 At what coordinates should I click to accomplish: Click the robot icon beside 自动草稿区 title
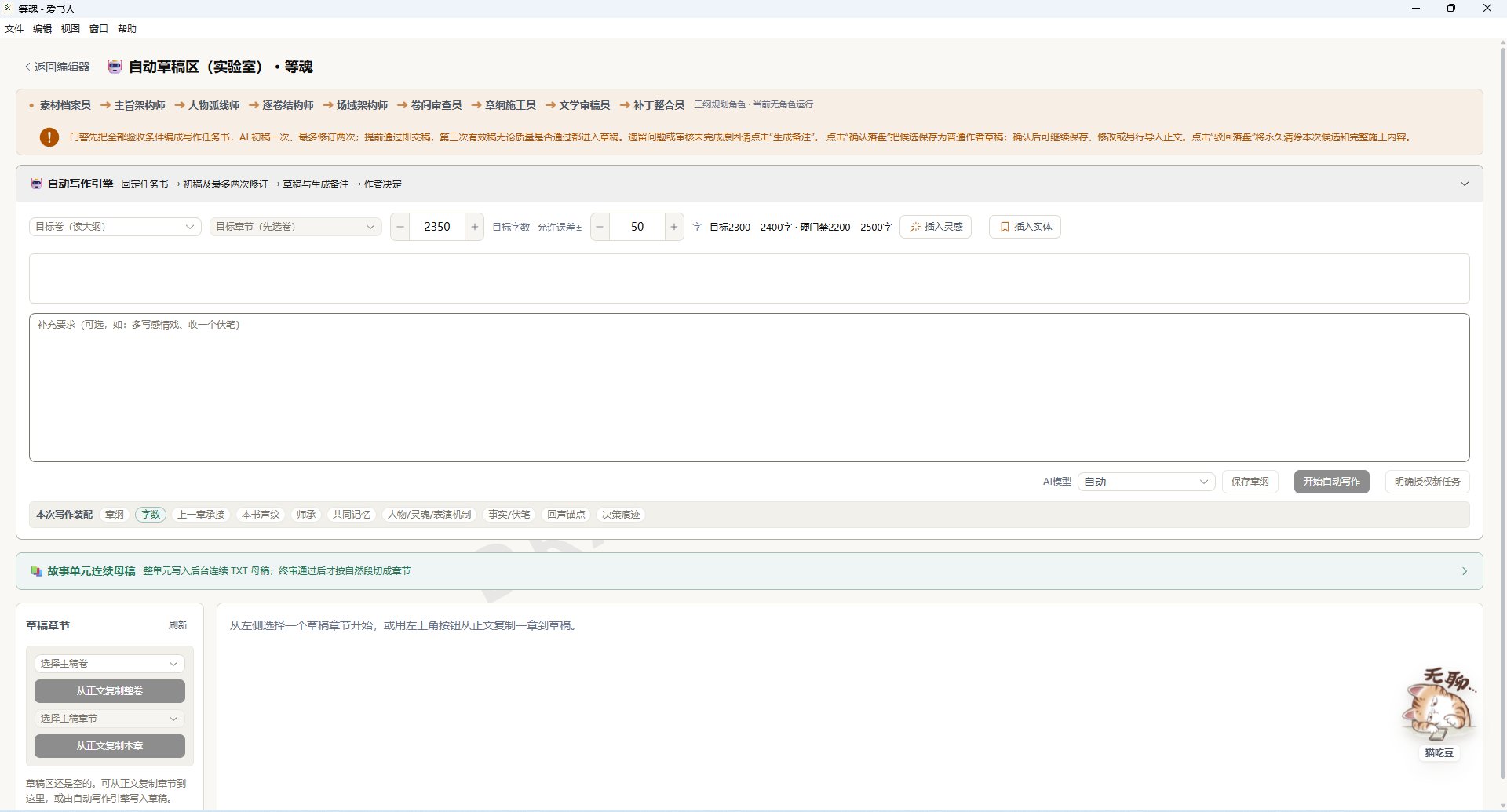[115, 67]
